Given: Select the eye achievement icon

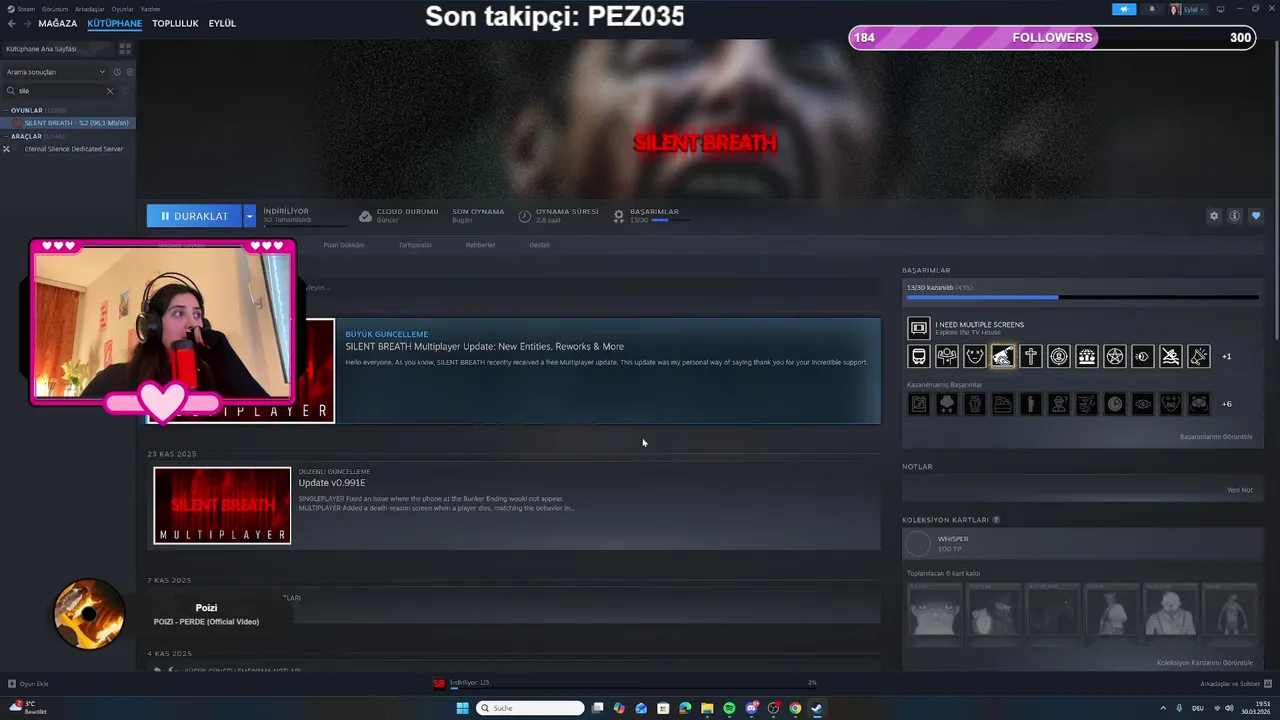Looking at the screenshot, I should point(1142,356).
